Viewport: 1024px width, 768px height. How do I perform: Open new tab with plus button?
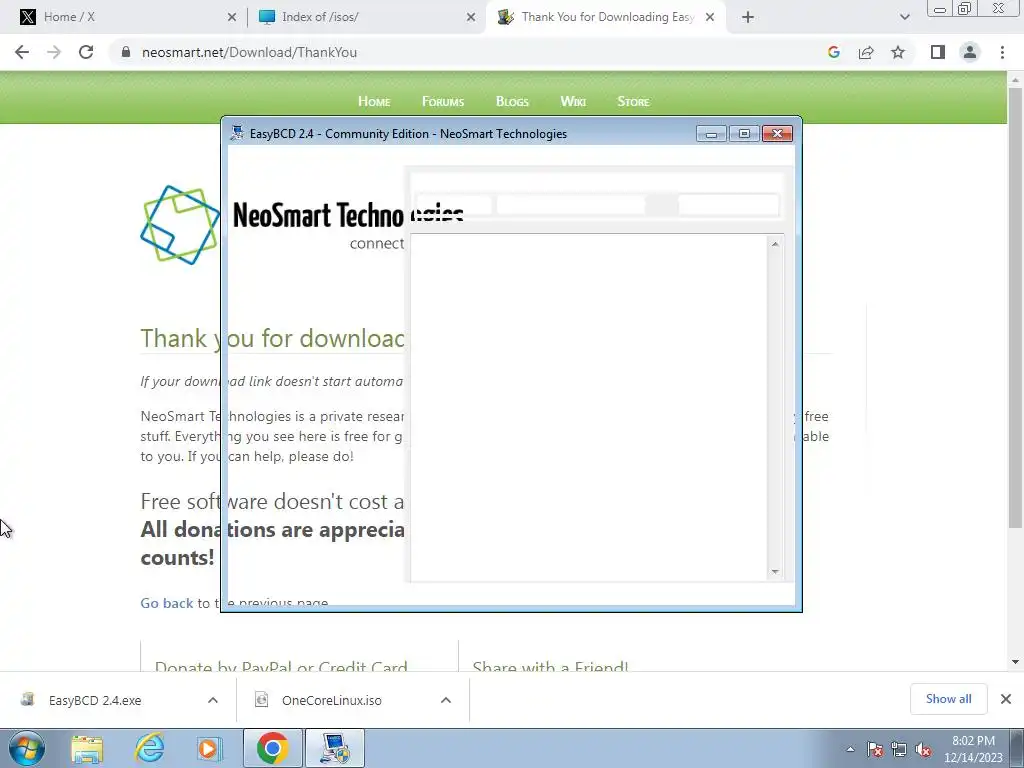[748, 17]
